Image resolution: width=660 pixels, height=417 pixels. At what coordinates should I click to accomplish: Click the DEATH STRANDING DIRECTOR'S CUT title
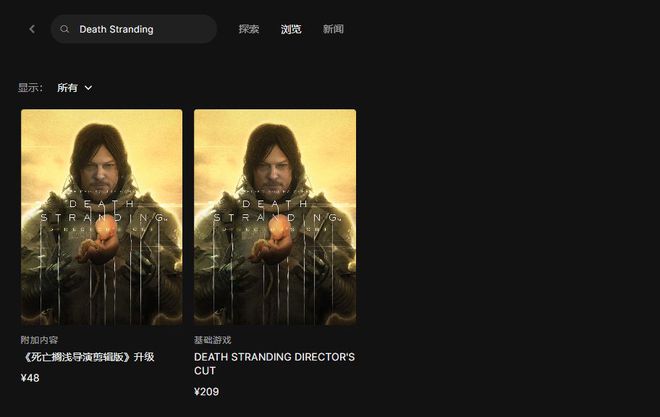[274, 364]
